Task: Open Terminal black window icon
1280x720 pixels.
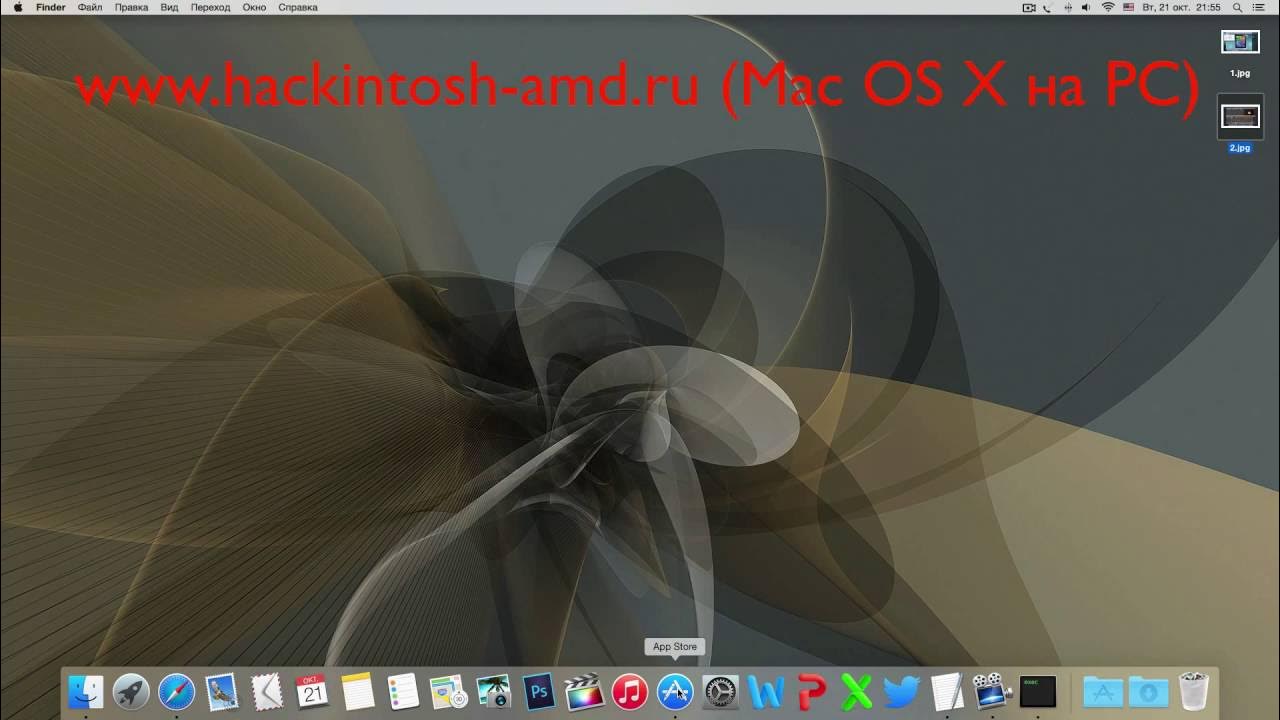Action: pos(1038,691)
